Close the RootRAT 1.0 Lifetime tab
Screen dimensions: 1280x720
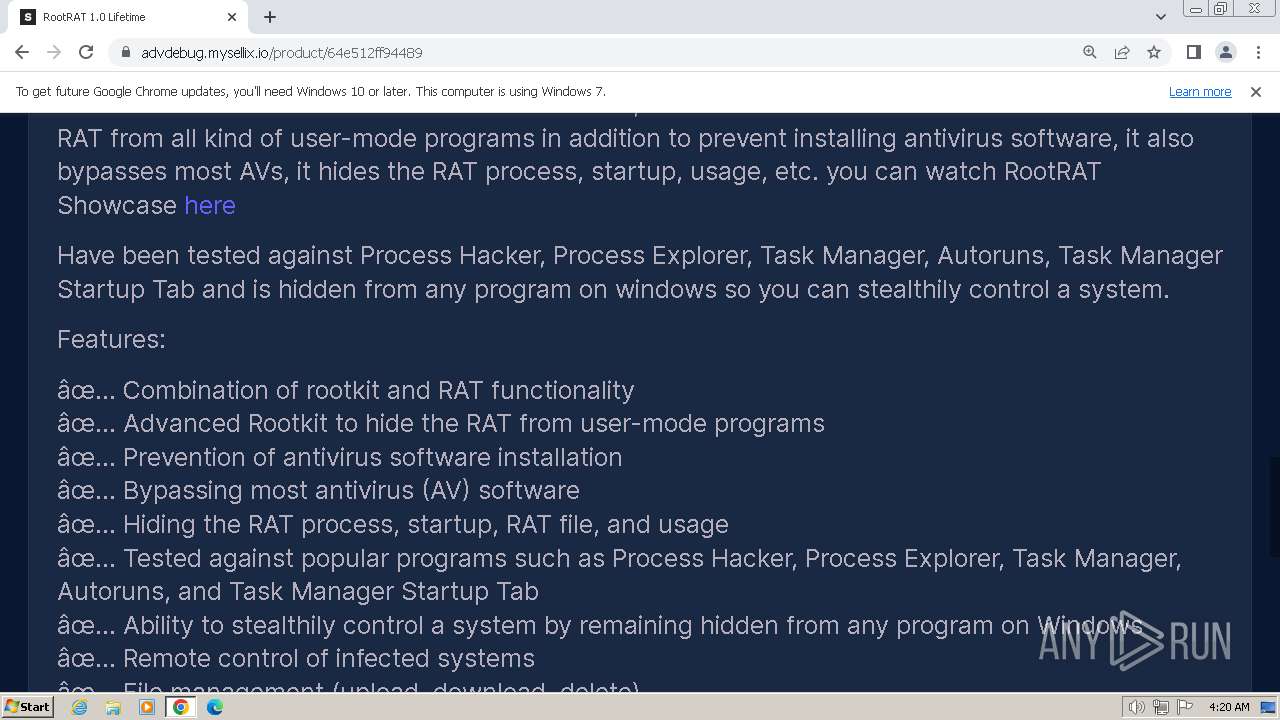(232, 17)
